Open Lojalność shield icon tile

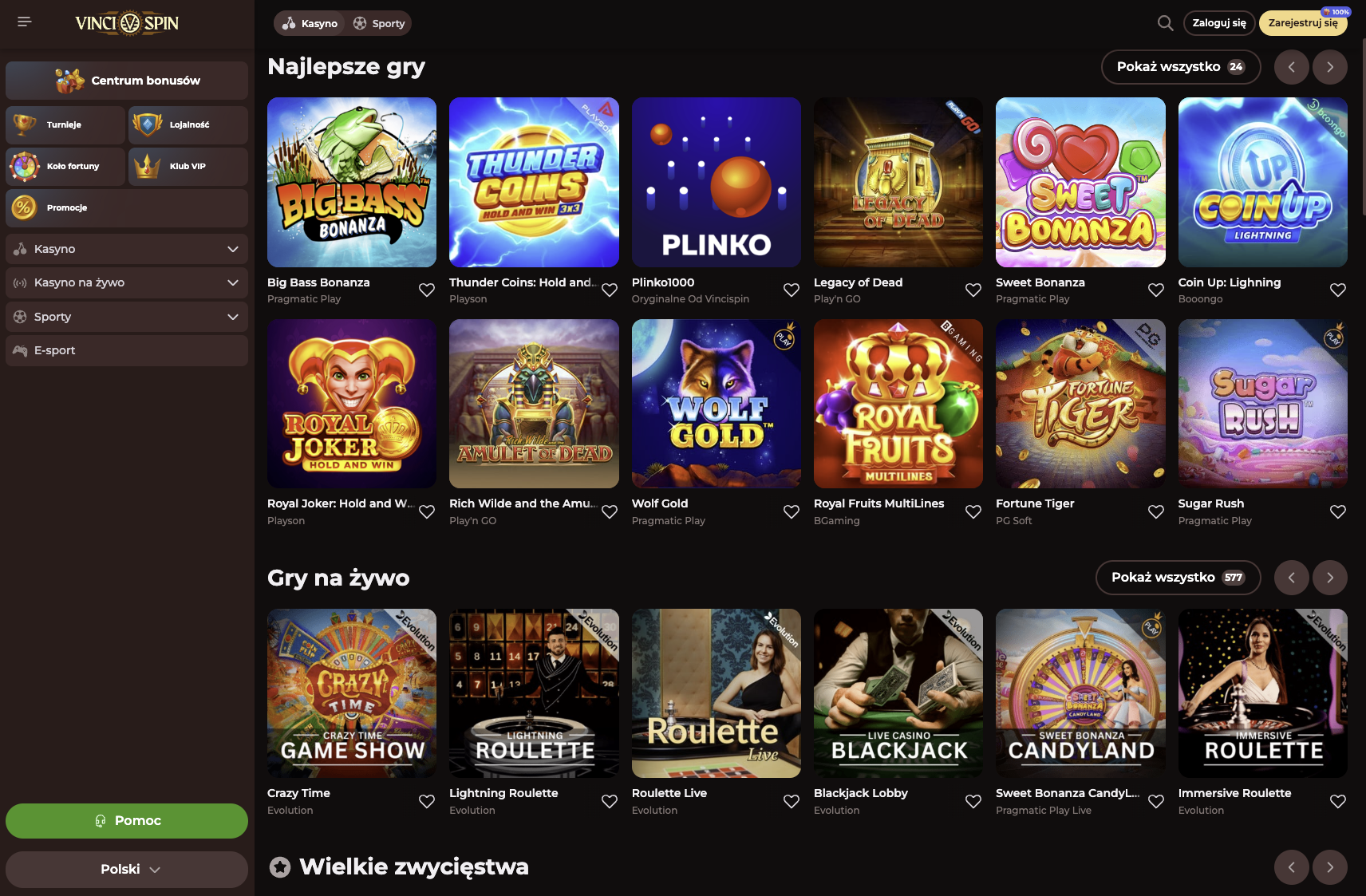[x=188, y=124]
